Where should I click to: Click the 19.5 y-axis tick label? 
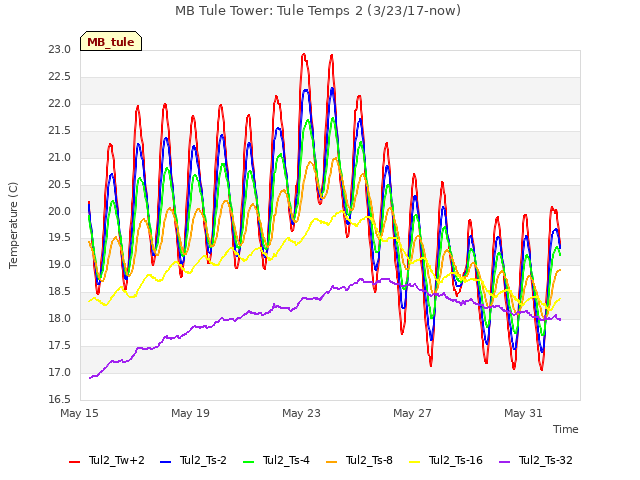[x=60, y=238]
